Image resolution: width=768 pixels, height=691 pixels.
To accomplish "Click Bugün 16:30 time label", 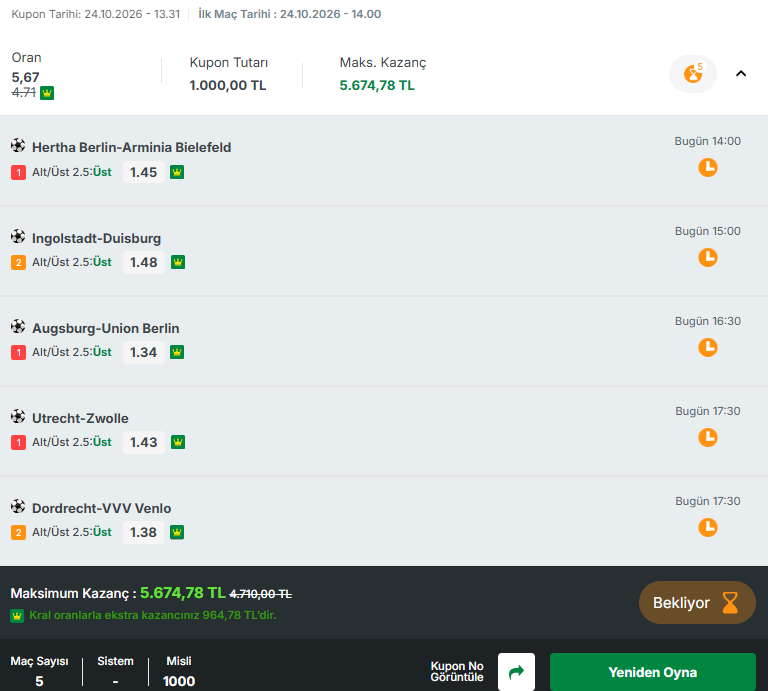I will tap(707, 321).
